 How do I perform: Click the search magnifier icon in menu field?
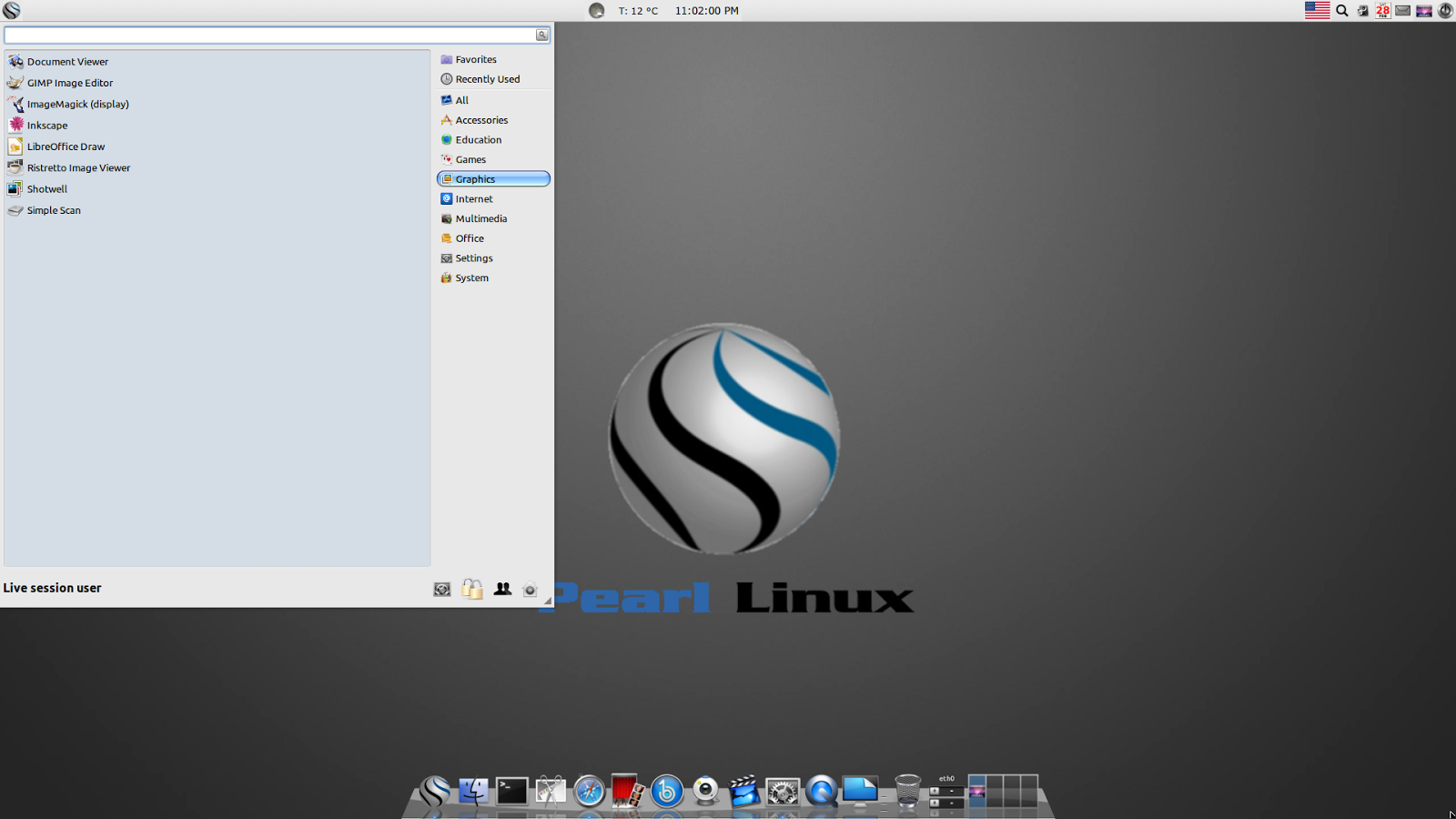(x=541, y=35)
